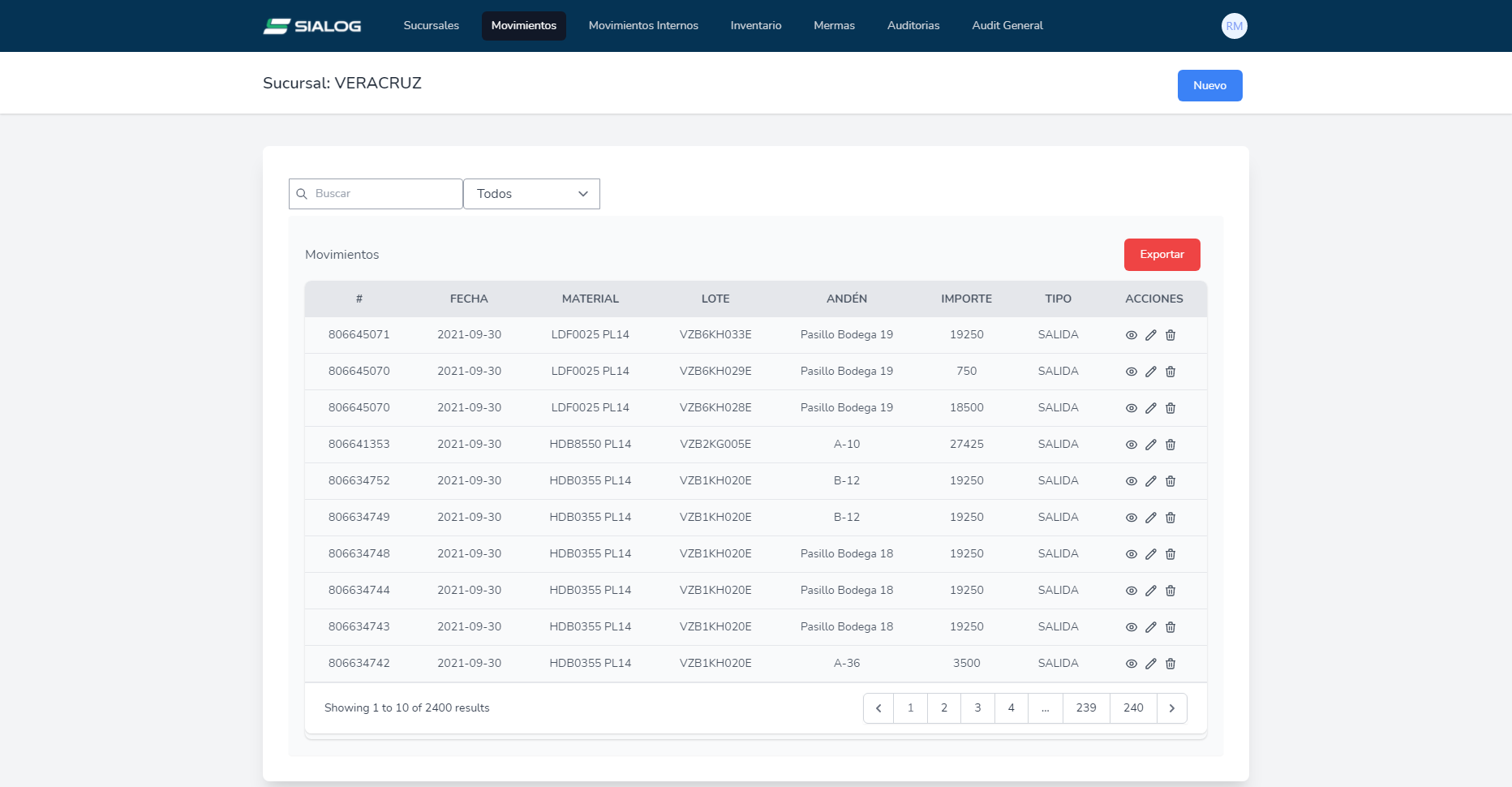Edit movement 806634743
This screenshot has height=787, width=1512.
[1151, 627]
